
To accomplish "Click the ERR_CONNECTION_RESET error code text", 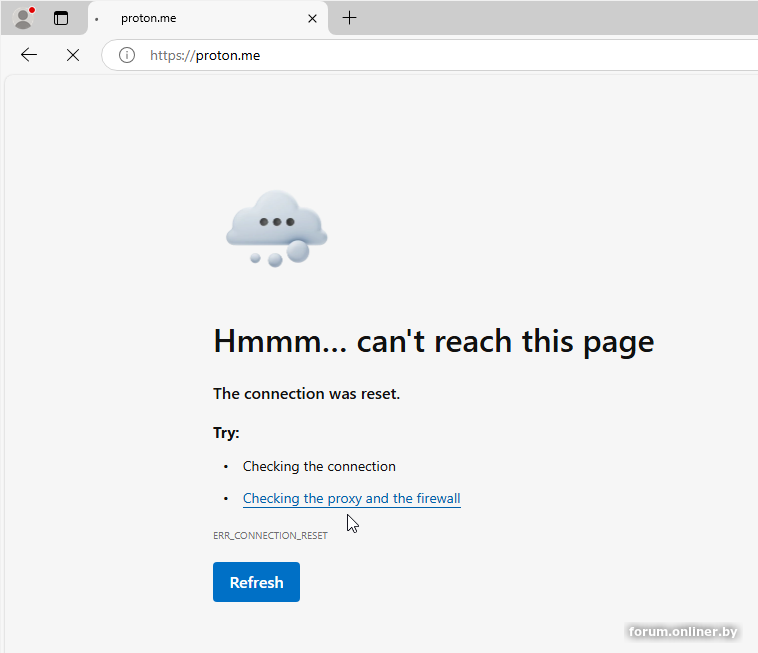I will click(270, 536).
